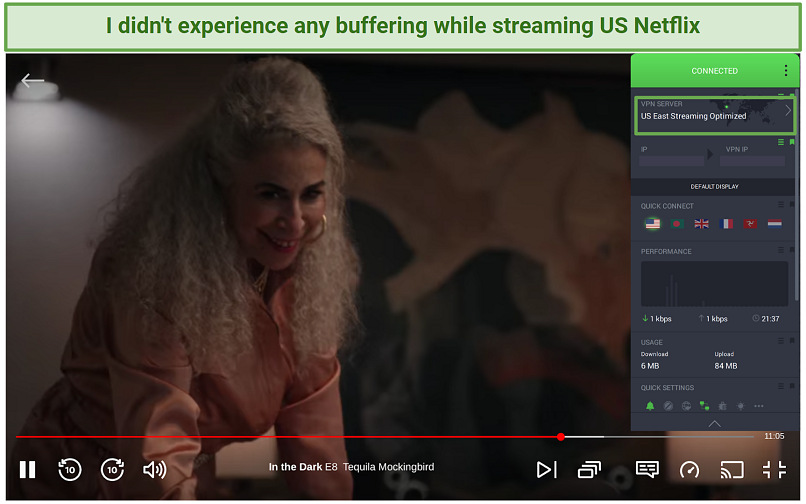Click the cast to device icon

click(x=732, y=469)
